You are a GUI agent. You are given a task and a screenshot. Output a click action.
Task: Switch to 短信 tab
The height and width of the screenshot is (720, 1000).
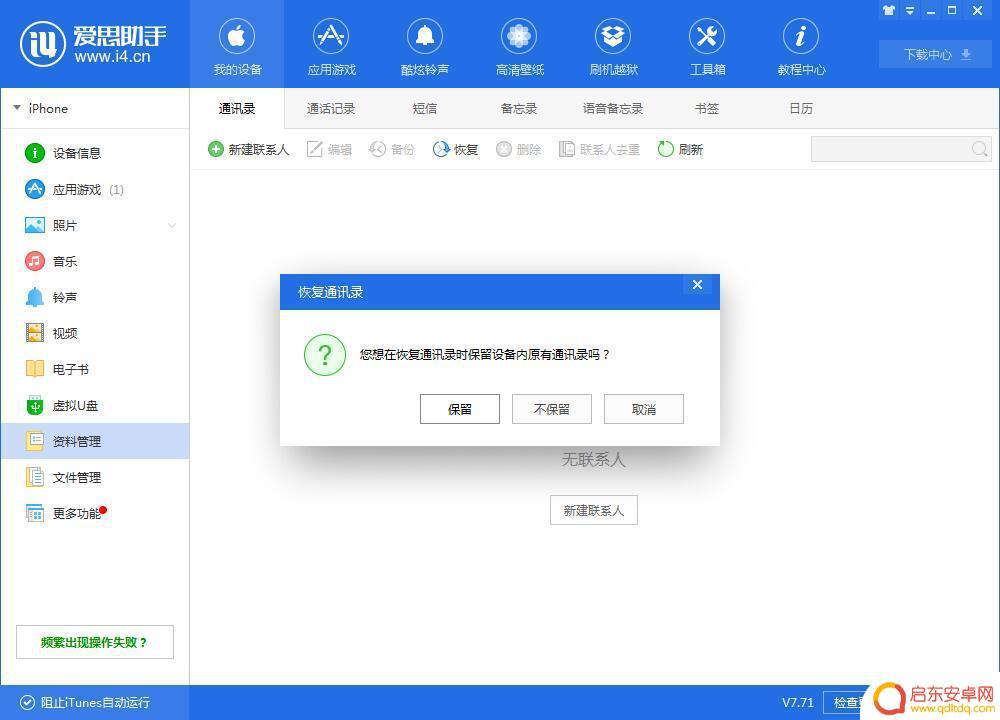(425, 108)
